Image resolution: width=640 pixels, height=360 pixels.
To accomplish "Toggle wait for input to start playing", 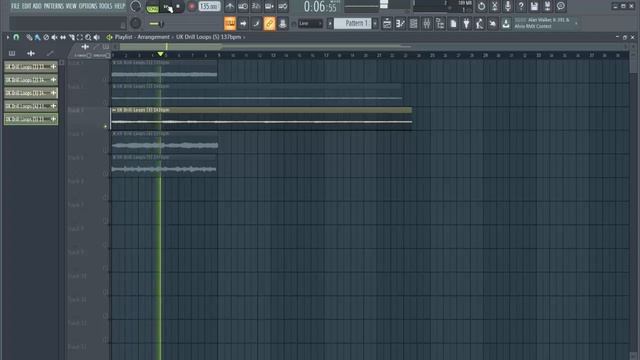I will coord(243,7).
